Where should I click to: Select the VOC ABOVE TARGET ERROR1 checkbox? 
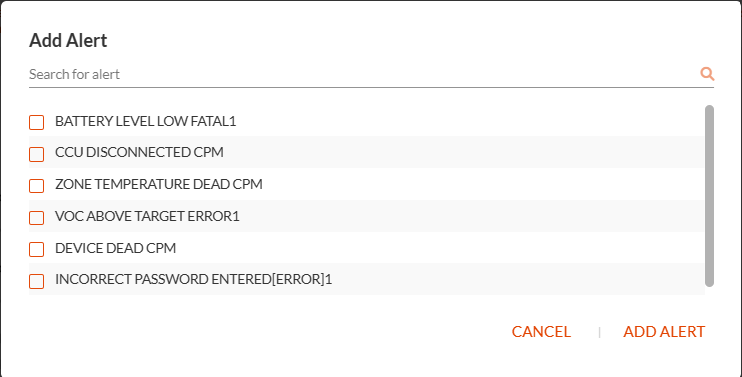click(x=36, y=217)
